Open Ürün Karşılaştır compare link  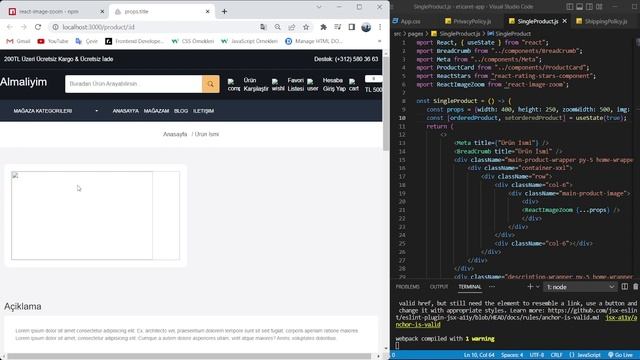tap(248, 84)
